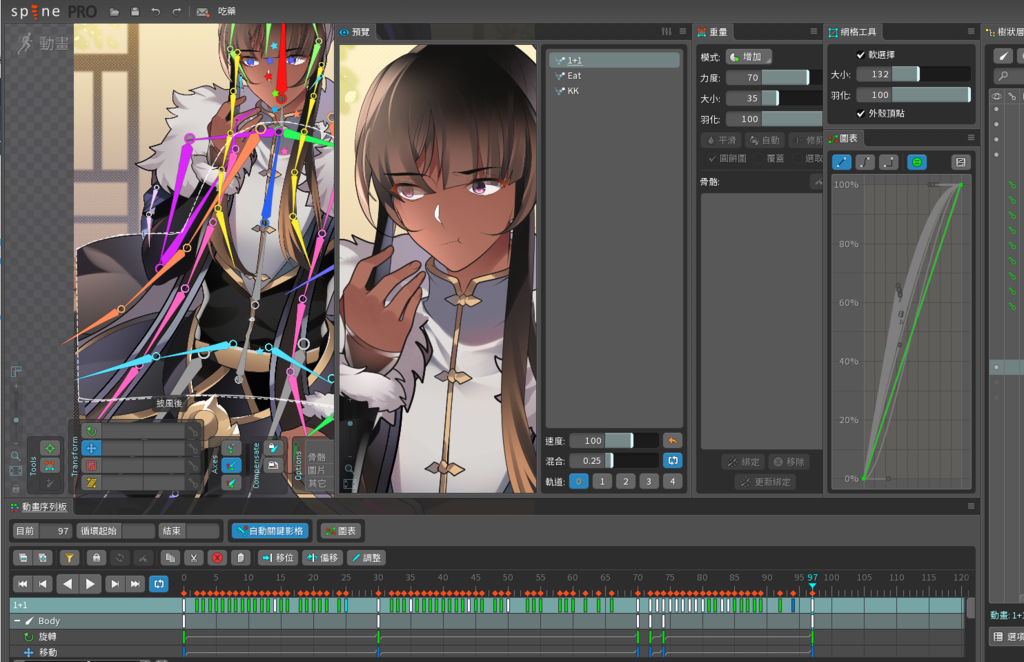
Task: Toggle 軟選擇 checkbox
Action: pos(860,55)
